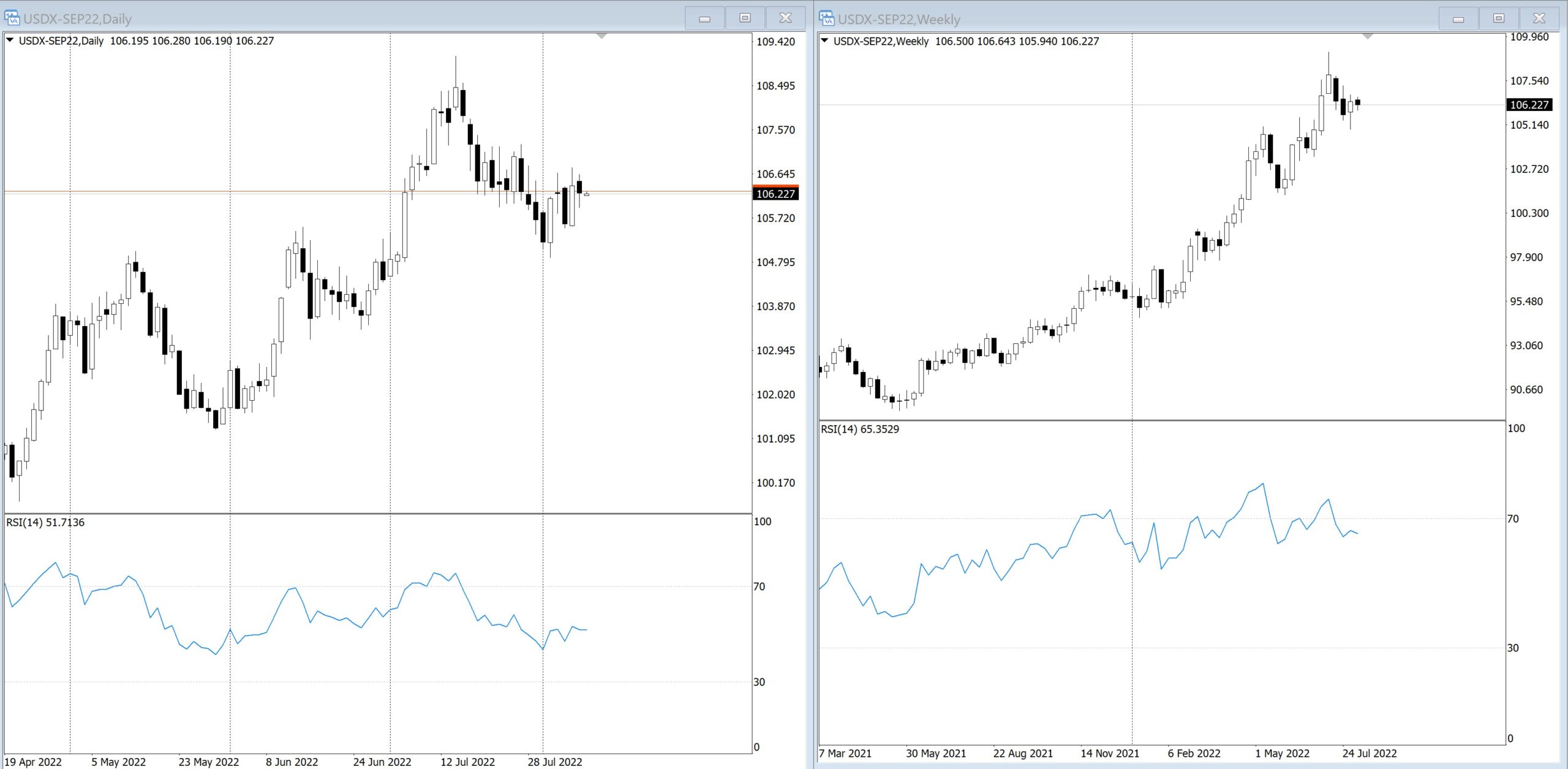Maximize the USDX-SEP22,Daily chart window
Image resolution: width=1568 pixels, height=769 pixels.
[745, 18]
